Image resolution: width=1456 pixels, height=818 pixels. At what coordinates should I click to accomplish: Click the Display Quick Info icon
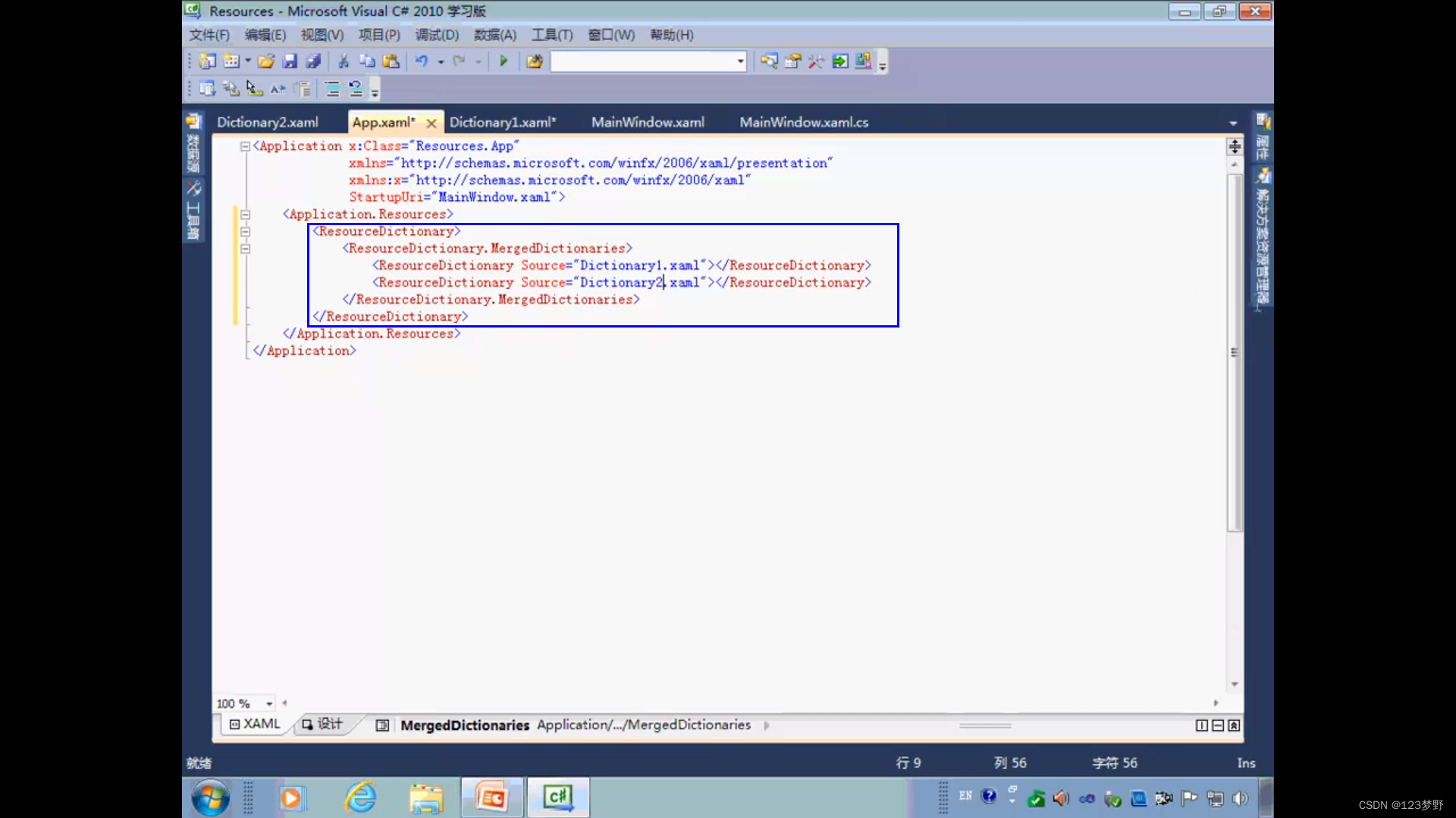click(255, 89)
